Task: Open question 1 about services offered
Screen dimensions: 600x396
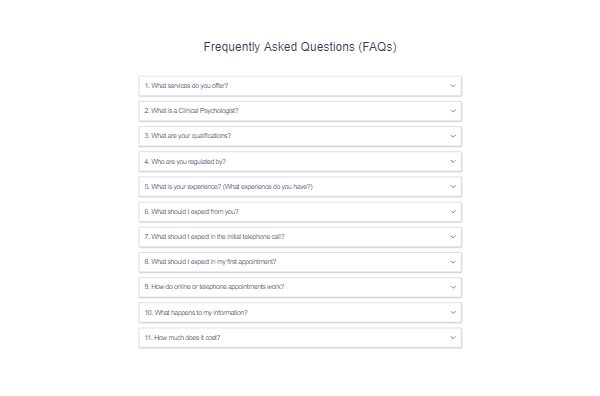Action: pos(300,86)
